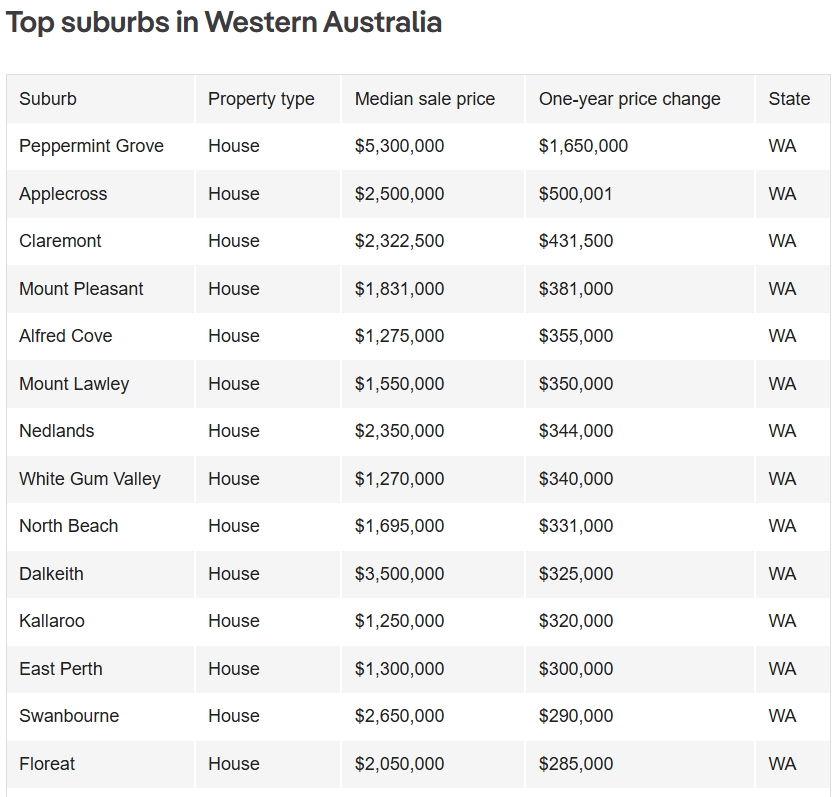Click North Beach price change $331,000

(x=576, y=526)
